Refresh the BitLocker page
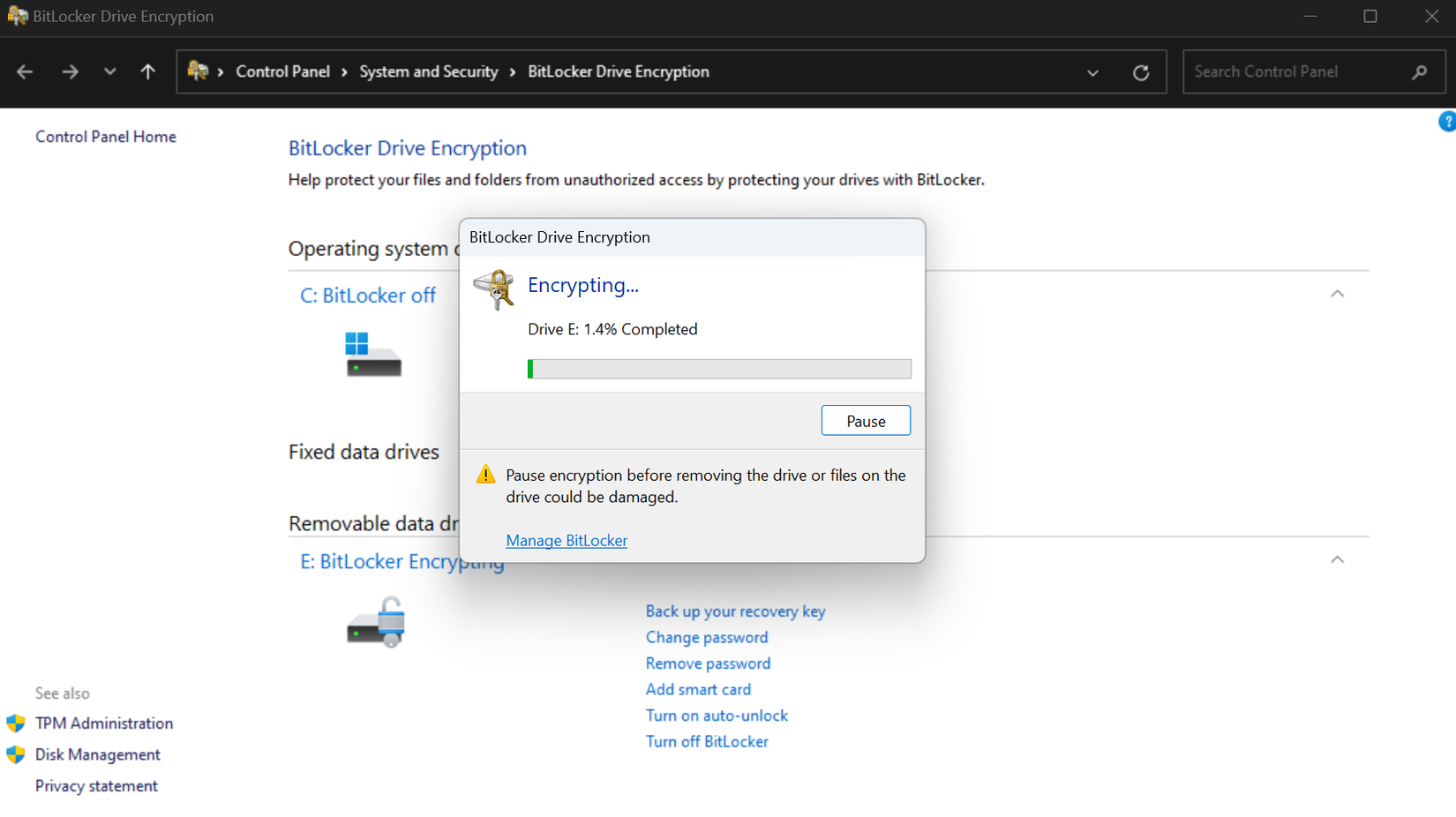1456x817 pixels. coord(1141,71)
